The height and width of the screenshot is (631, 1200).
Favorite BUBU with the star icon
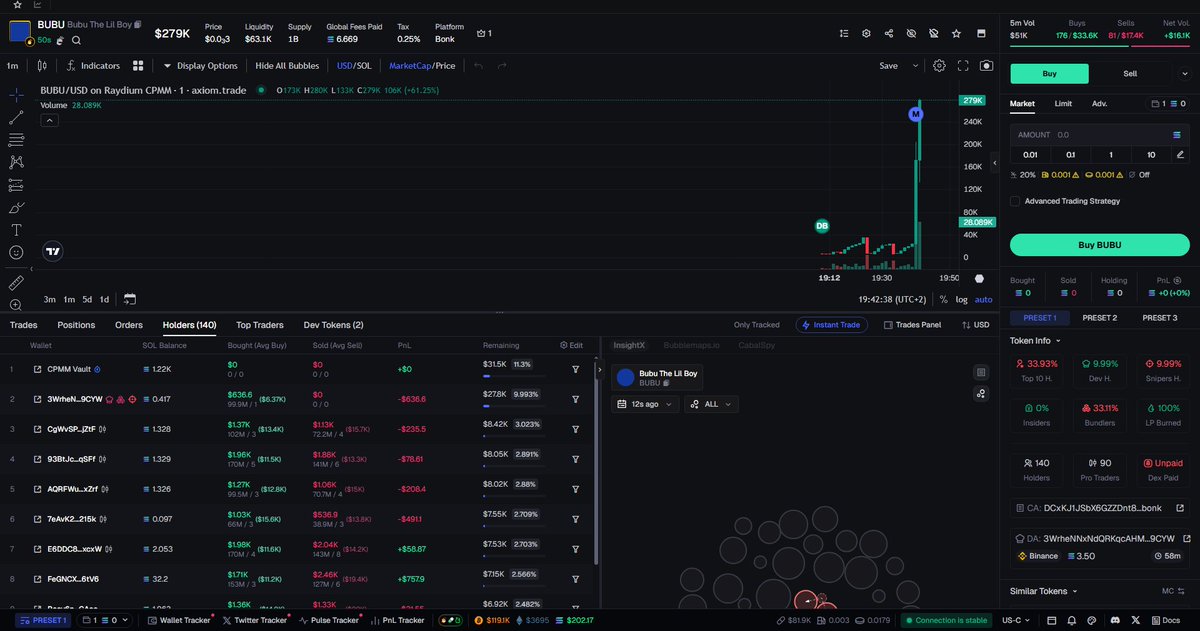(x=957, y=33)
